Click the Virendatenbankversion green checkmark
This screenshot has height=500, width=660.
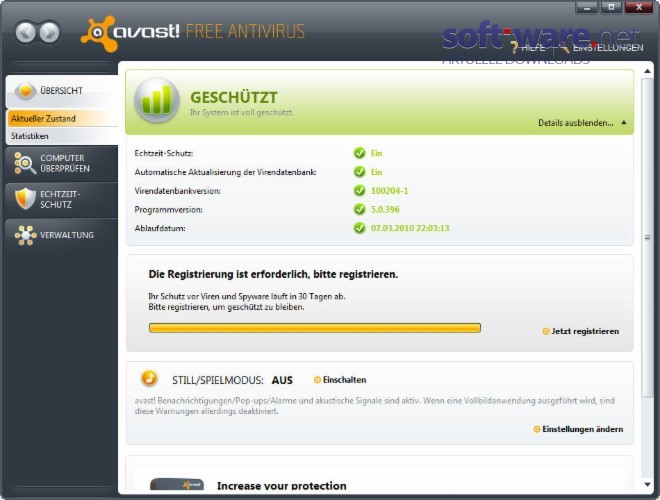click(x=359, y=191)
